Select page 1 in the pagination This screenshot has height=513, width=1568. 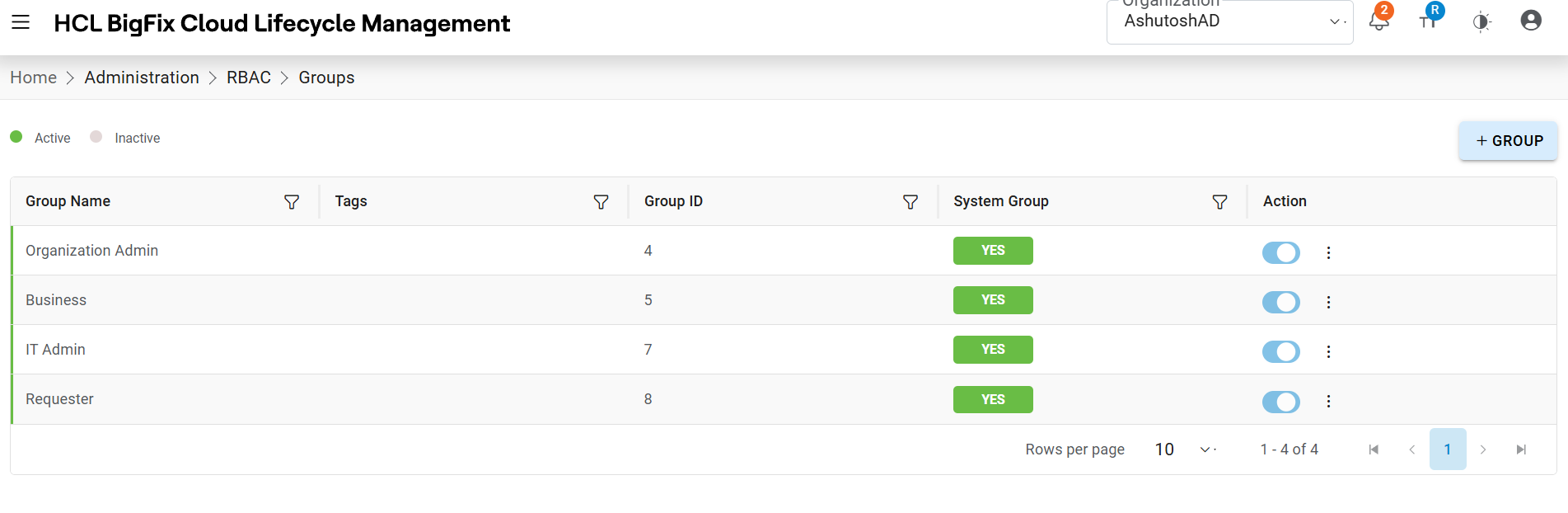tap(1448, 449)
